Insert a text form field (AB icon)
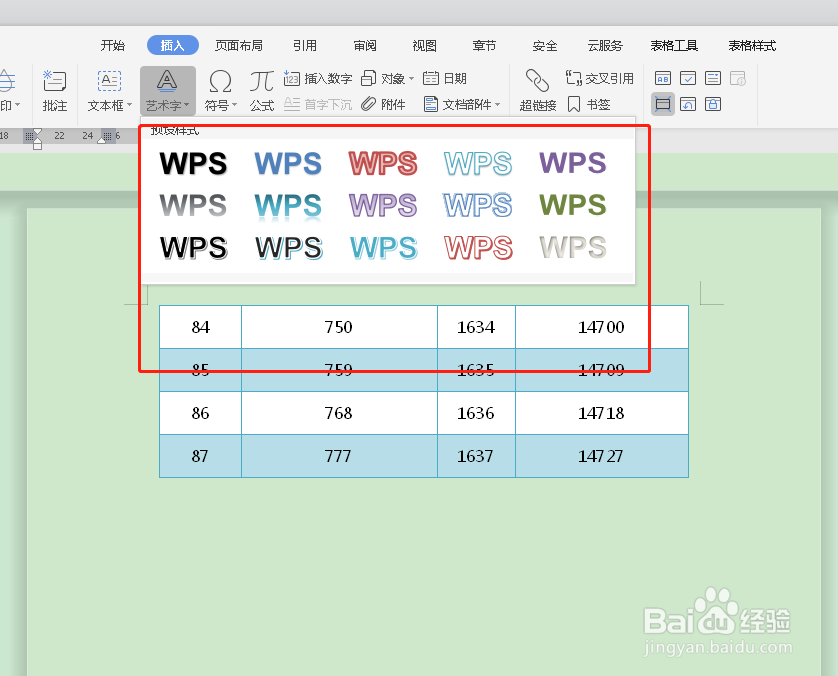The width and height of the screenshot is (838, 676). coord(663,79)
